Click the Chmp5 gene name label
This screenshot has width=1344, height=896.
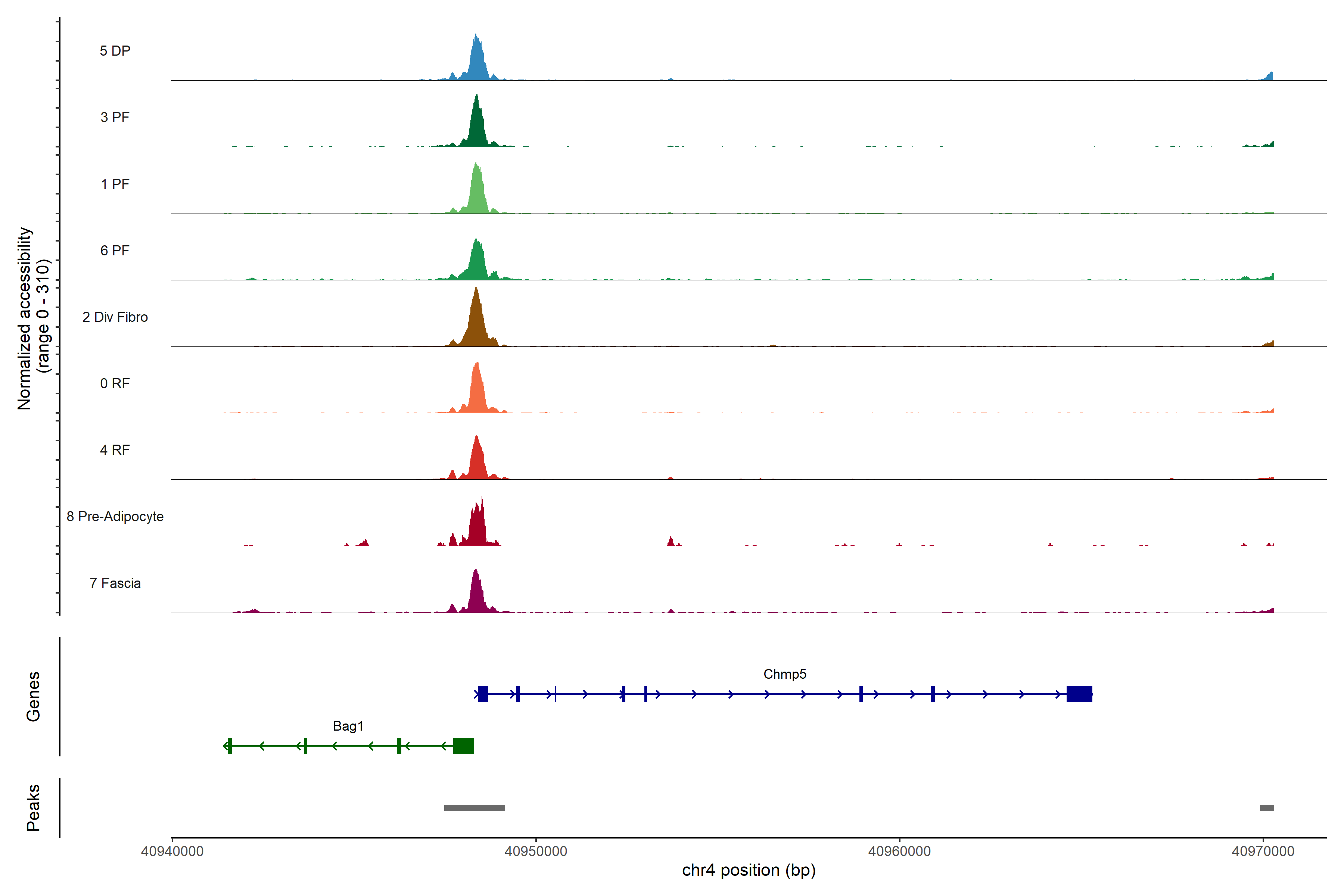[x=785, y=674]
